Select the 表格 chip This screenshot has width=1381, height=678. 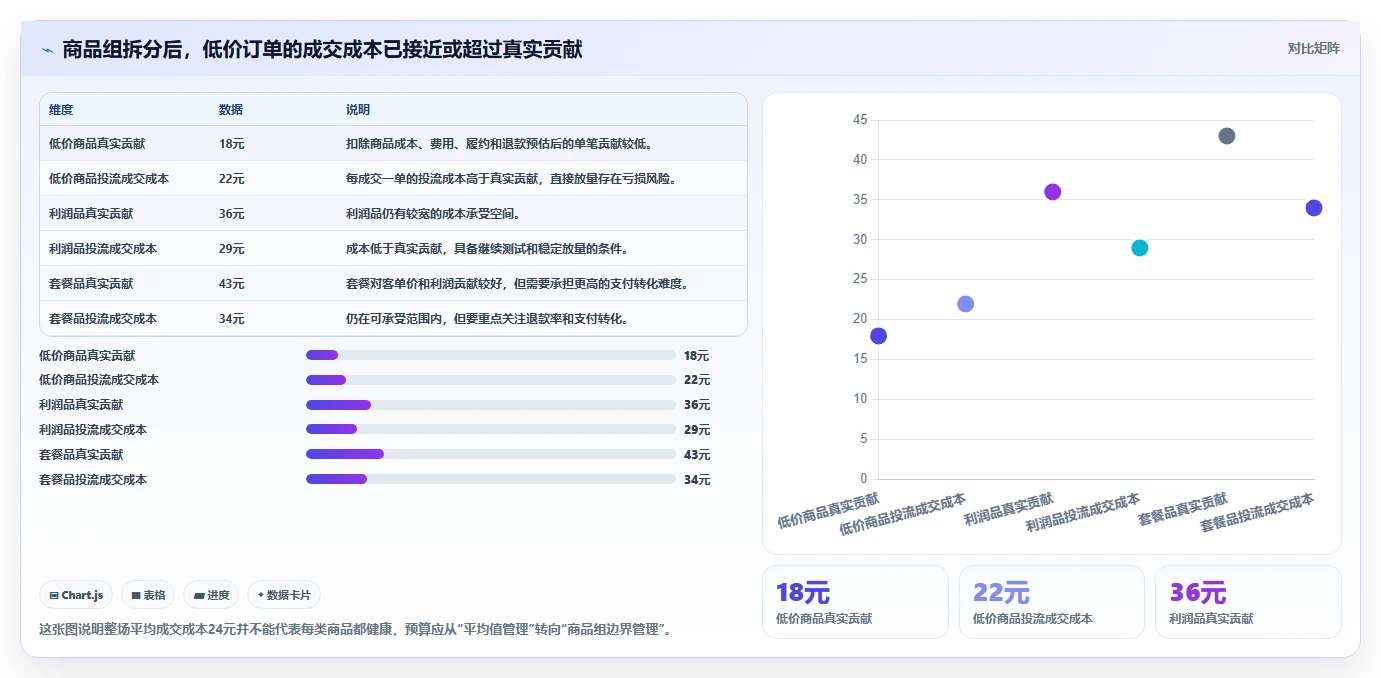point(148,595)
